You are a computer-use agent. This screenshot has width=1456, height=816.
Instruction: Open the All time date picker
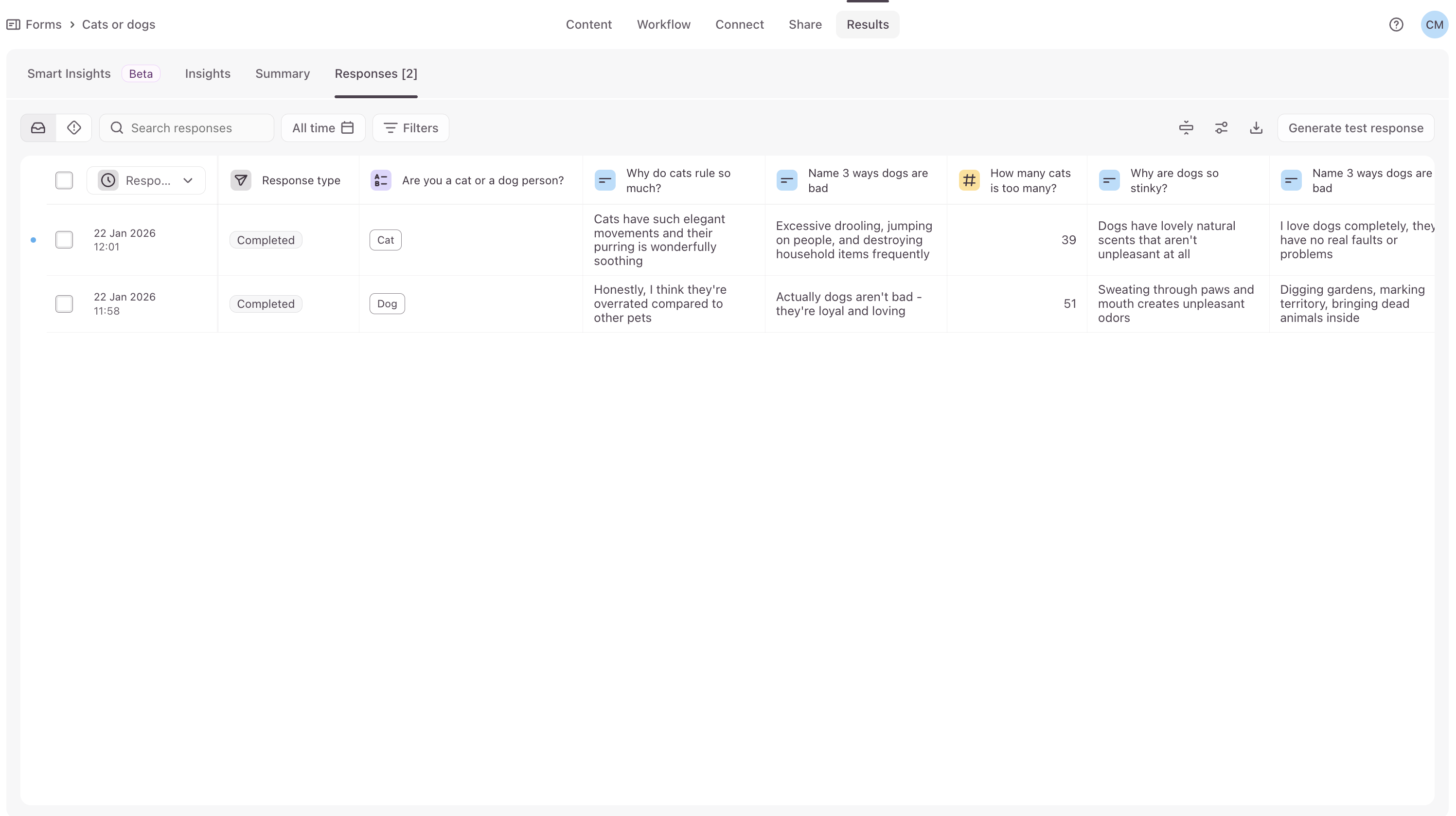323,128
